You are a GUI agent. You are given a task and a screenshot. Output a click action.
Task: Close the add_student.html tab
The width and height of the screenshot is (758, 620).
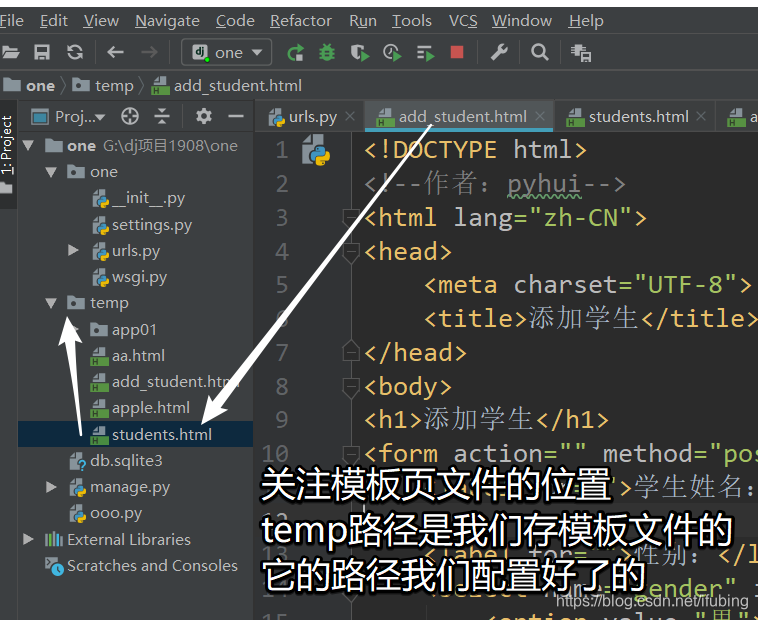coord(540,116)
